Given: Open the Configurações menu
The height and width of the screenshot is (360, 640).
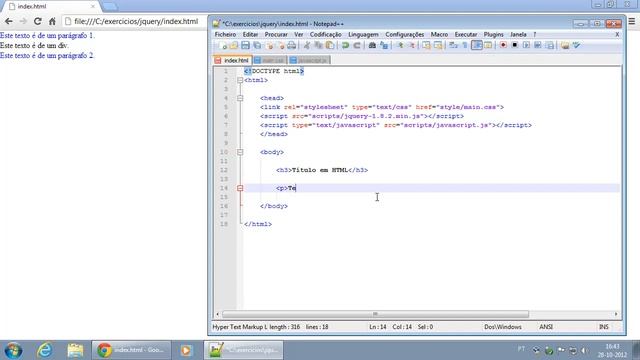Looking at the screenshot, I should (x=404, y=35).
